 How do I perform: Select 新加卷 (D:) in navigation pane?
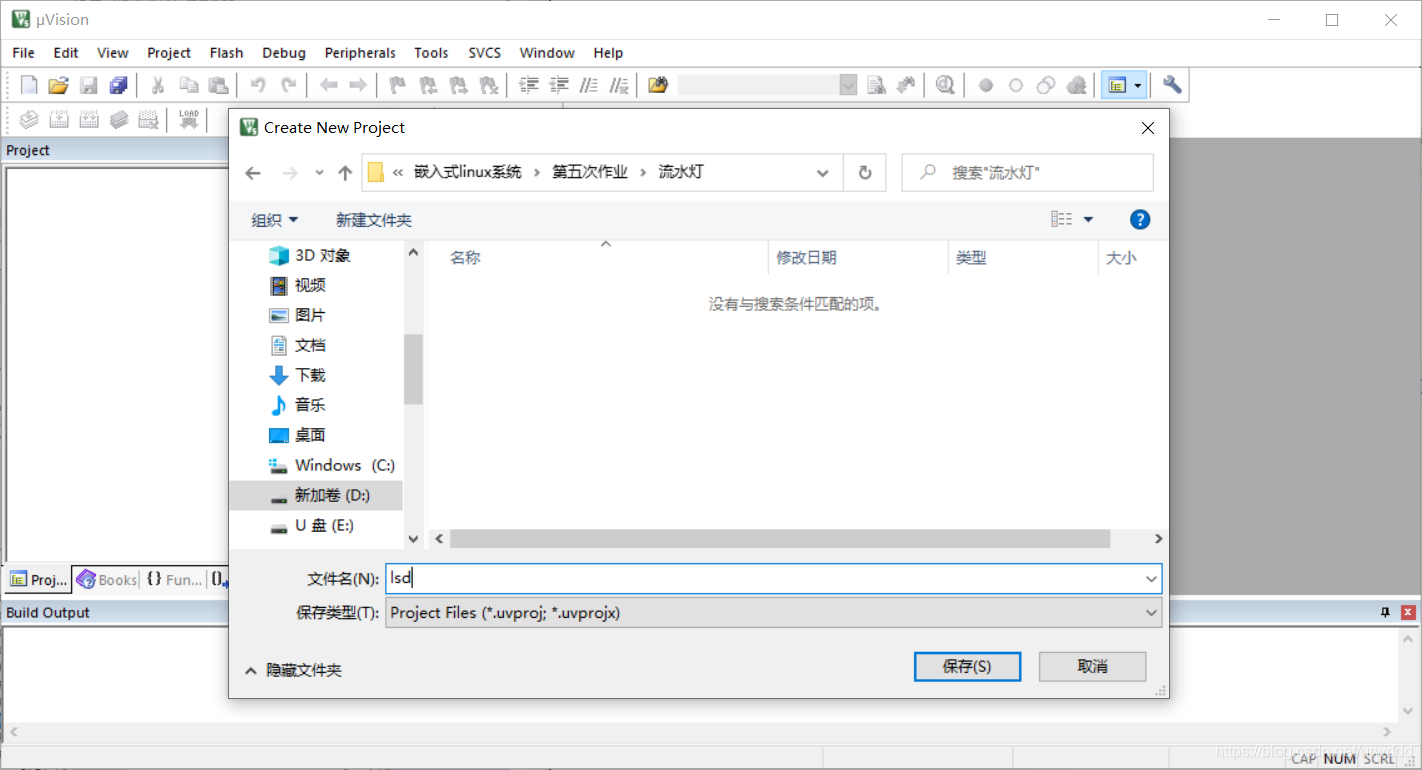[316, 495]
